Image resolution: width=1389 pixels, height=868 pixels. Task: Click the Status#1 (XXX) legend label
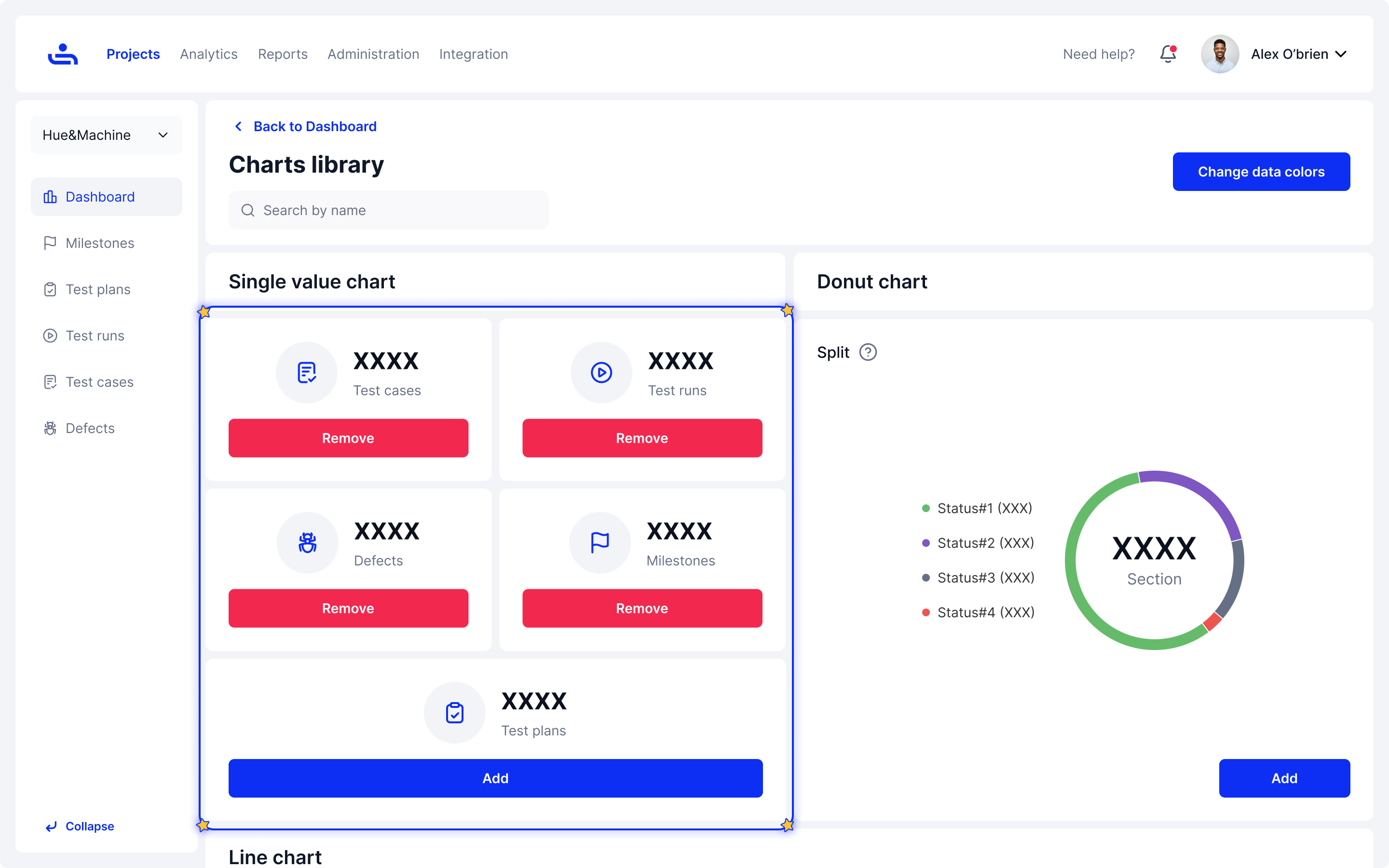(985, 509)
